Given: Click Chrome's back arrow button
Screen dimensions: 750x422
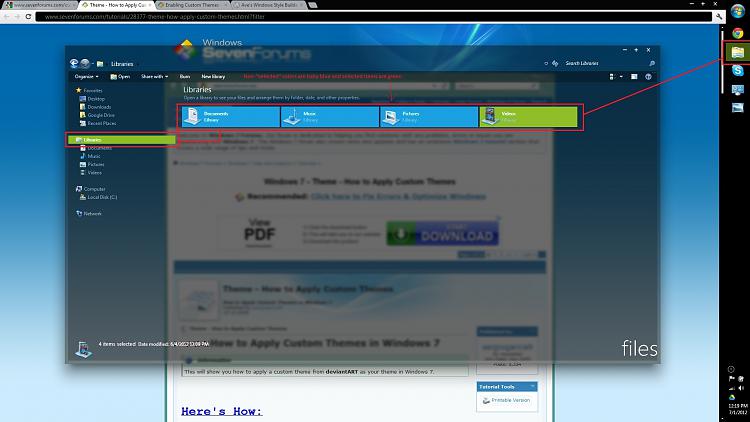Looking at the screenshot, I should (x=7, y=17).
